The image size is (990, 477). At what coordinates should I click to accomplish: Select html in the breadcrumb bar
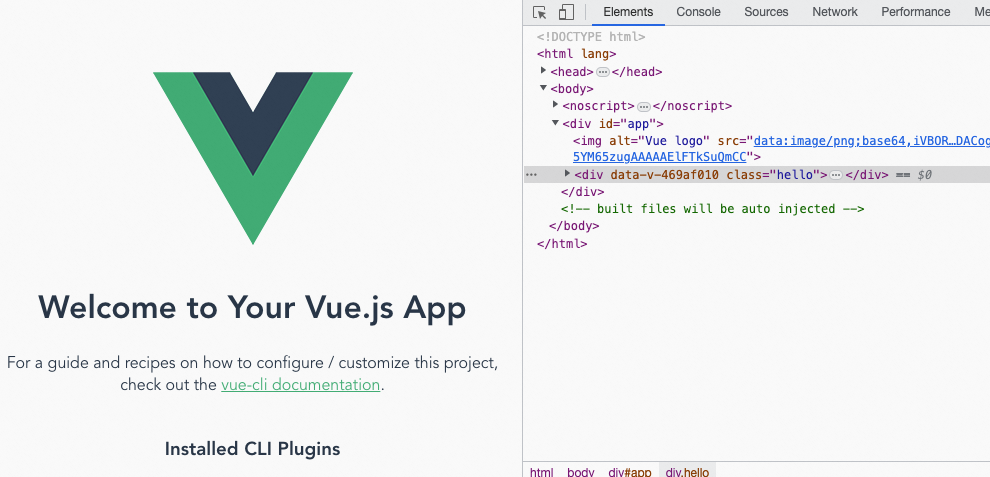[x=541, y=472]
